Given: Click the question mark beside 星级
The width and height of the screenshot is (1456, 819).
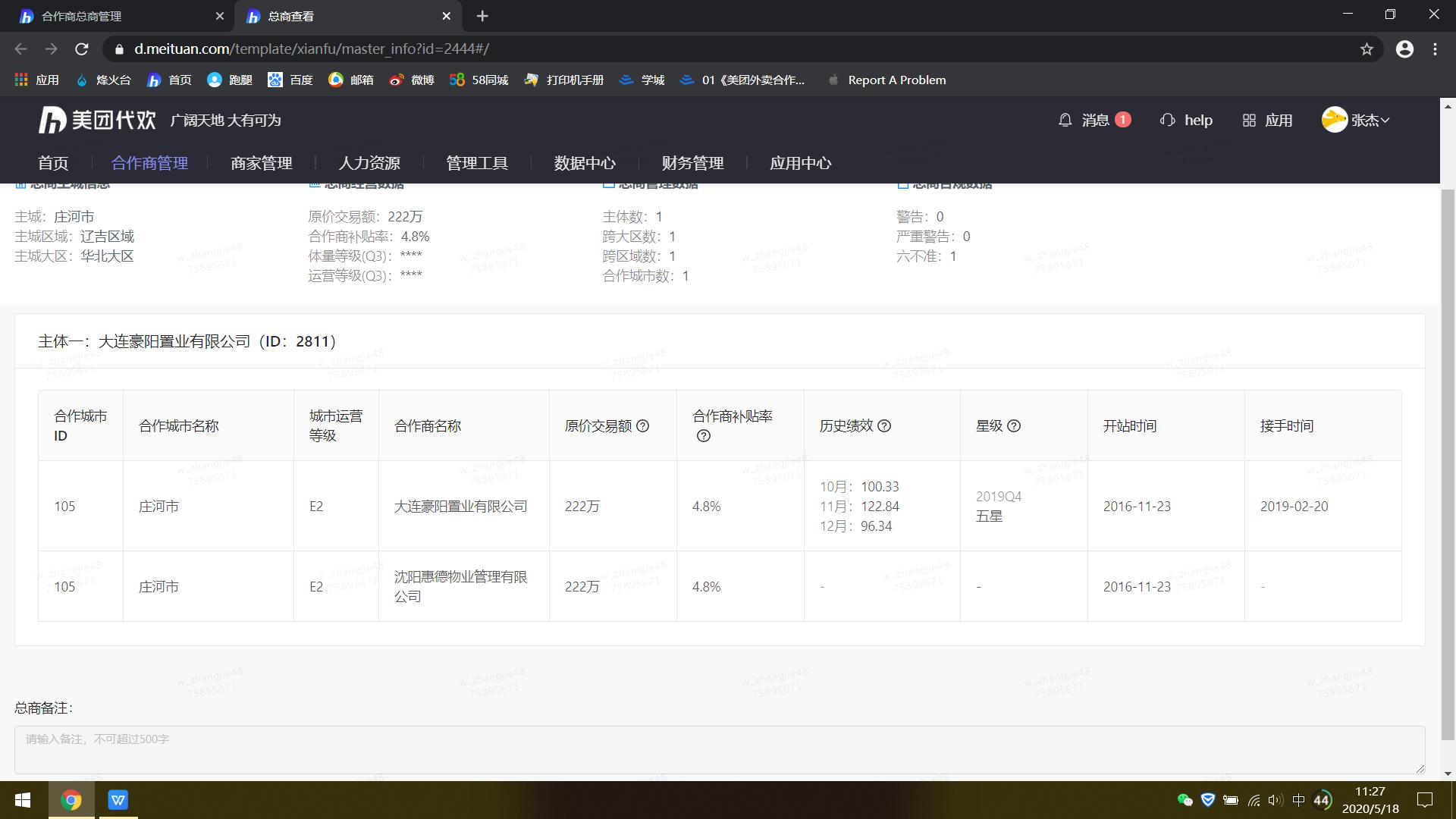Looking at the screenshot, I should point(1015,426).
